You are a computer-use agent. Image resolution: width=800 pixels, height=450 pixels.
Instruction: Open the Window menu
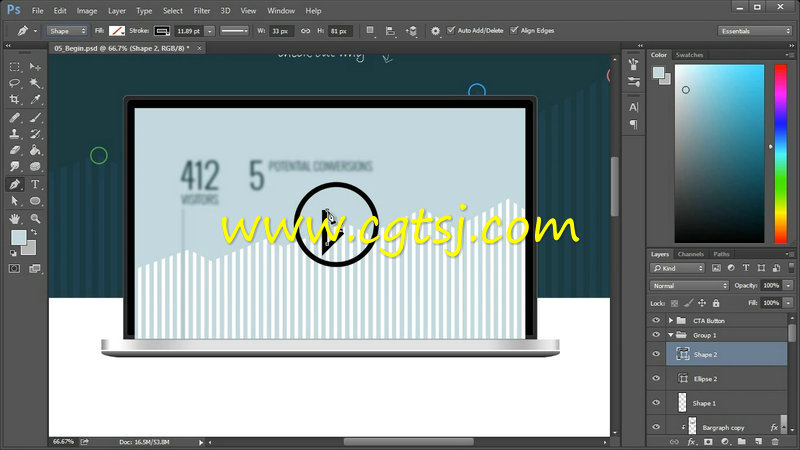coord(281,11)
